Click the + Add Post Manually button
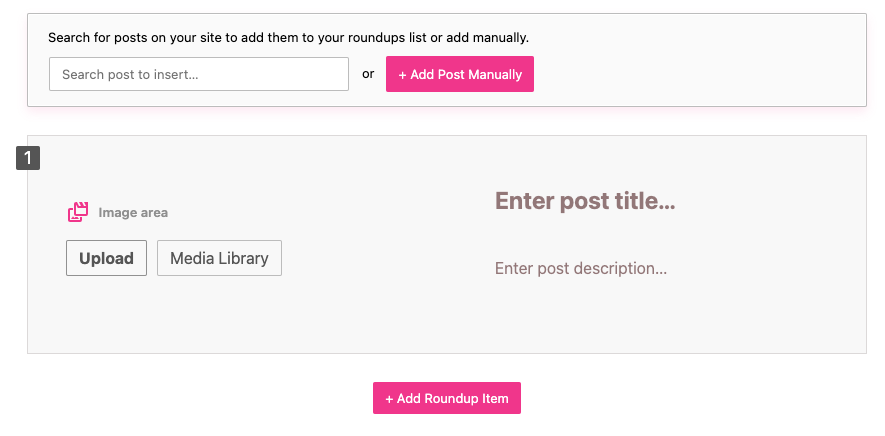 [x=460, y=74]
